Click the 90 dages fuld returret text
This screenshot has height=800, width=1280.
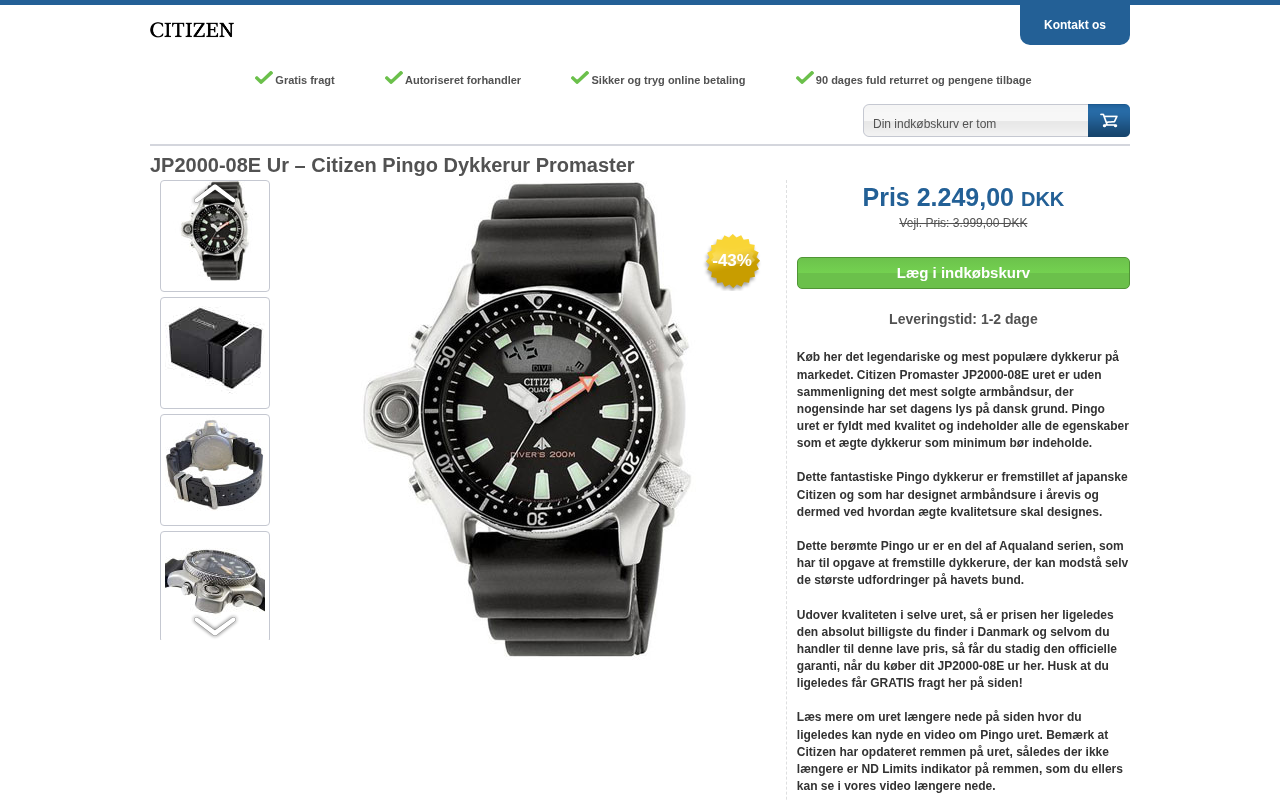coord(923,80)
